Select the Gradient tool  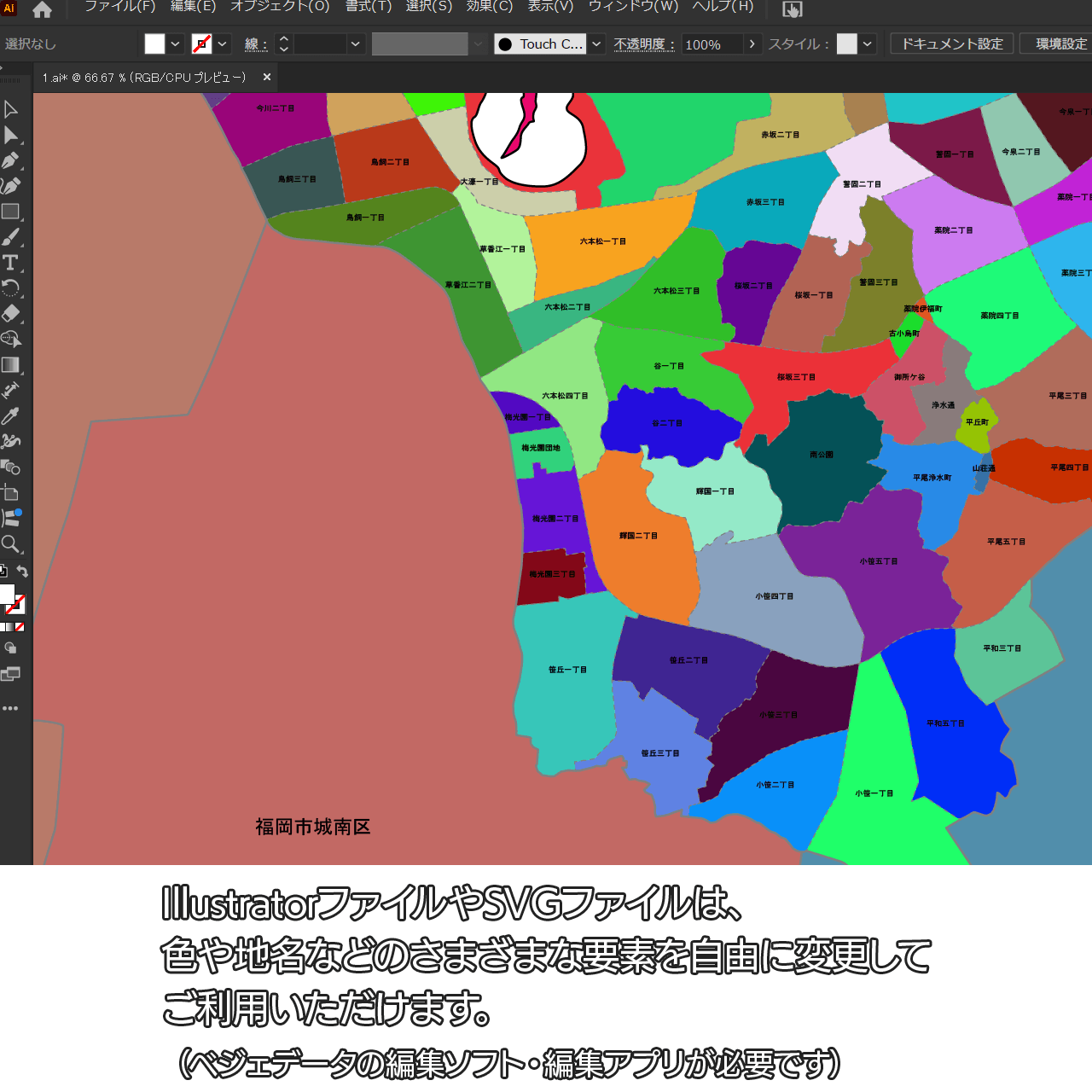11,365
